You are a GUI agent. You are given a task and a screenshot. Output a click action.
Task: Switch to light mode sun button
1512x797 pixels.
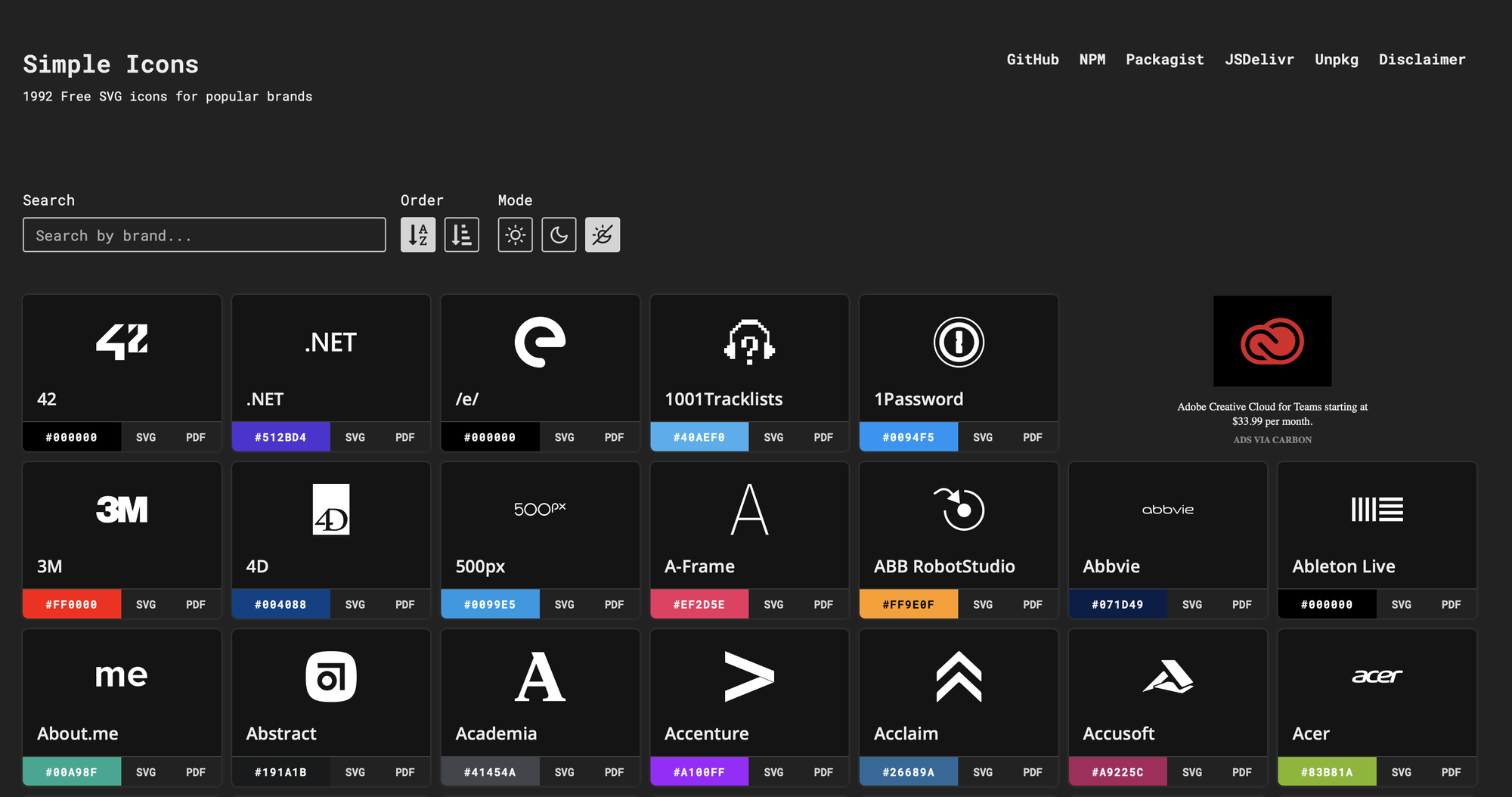(516, 235)
